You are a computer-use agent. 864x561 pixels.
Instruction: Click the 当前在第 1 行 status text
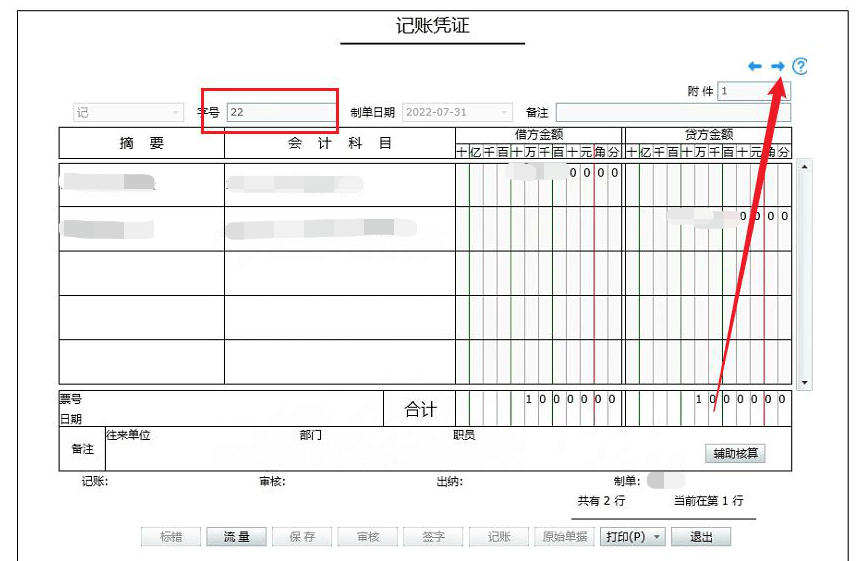(709, 501)
